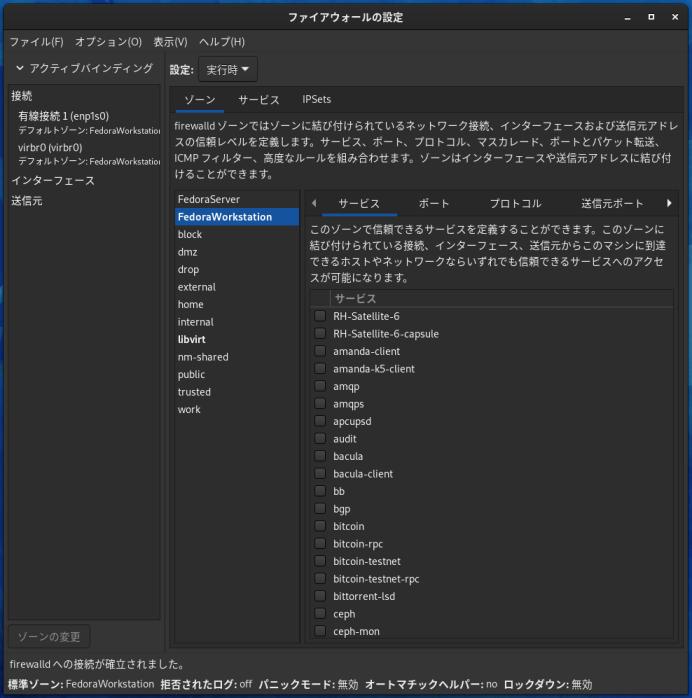The height and width of the screenshot is (698, 692).
Task: Enable the RH-Satellite-6 service checkbox
Action: pos(320,316)
